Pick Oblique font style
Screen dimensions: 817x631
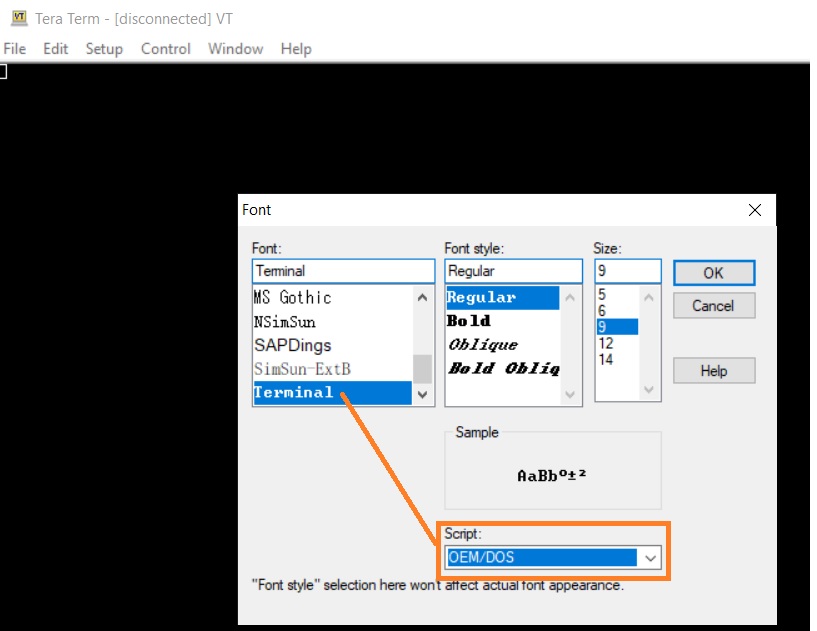pos(483,344)
